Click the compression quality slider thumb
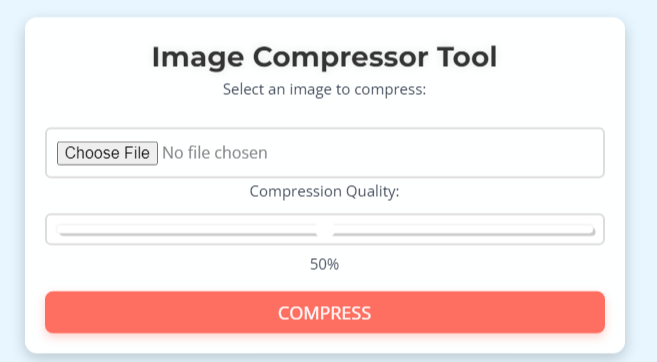The width and height of the screenshot is (657, 362). coord(325,230)
